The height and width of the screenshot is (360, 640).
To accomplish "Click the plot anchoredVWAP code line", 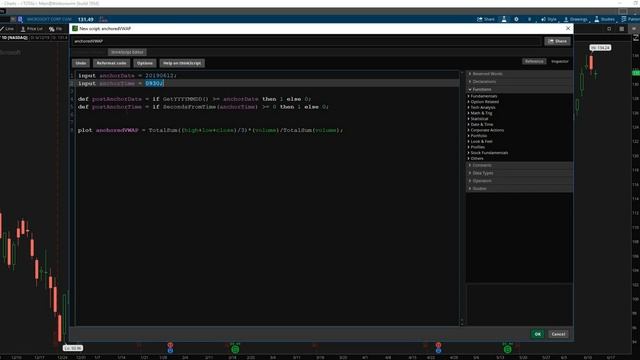I will click(211, 130).
